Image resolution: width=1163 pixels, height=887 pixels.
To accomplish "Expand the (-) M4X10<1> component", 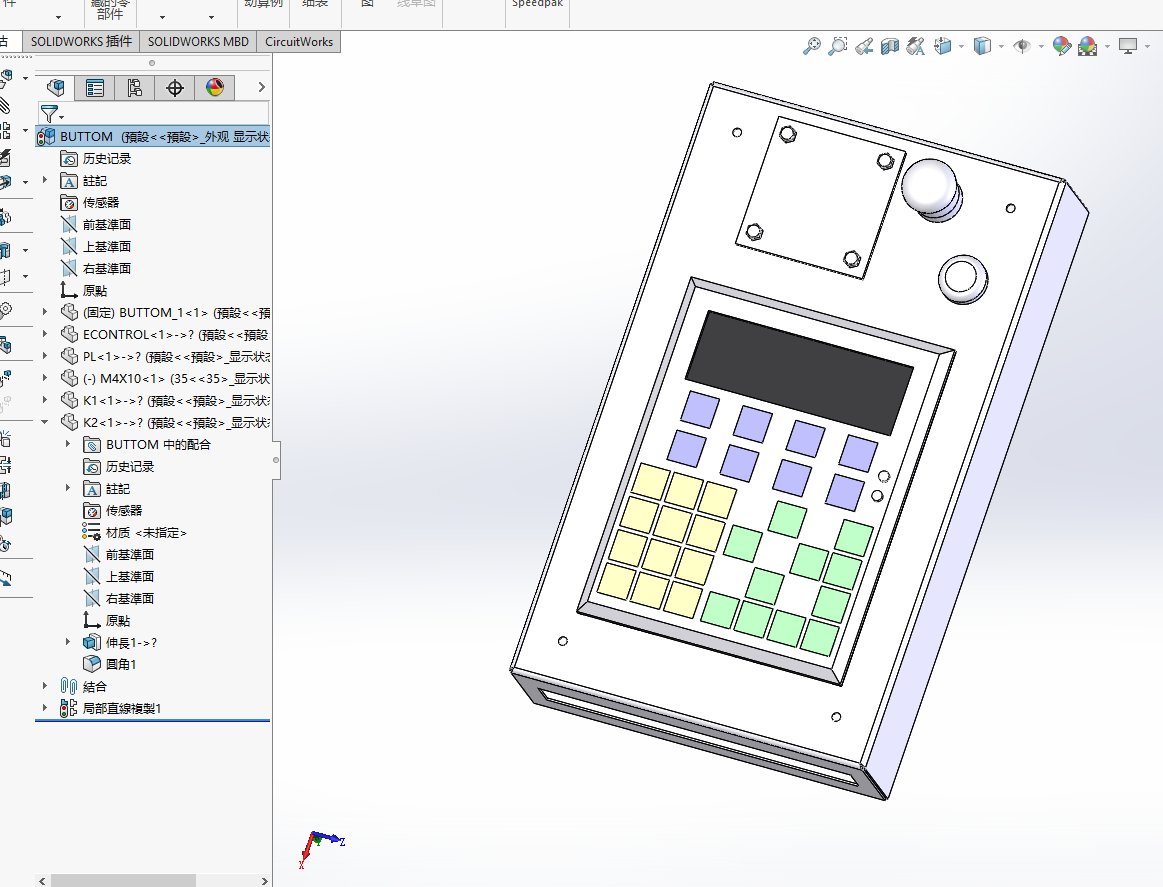I will tap(45, 378).
